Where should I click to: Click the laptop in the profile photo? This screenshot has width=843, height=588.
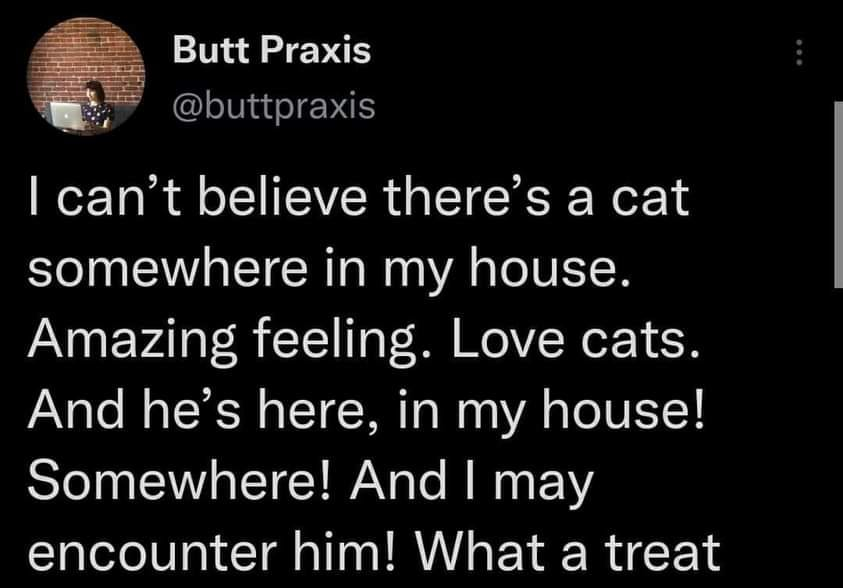(x=65, y=114)
